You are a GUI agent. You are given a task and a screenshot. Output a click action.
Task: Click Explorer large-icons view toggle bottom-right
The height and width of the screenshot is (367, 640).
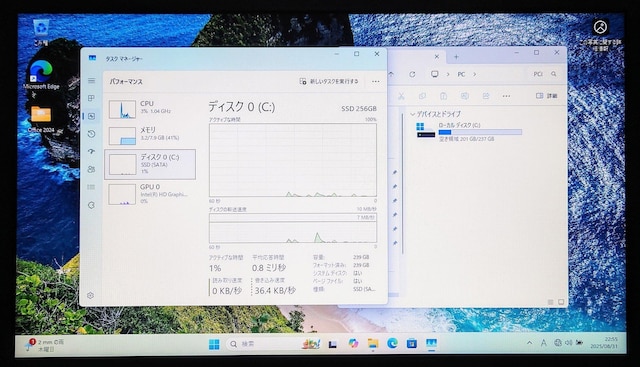[x=561, y=302]
